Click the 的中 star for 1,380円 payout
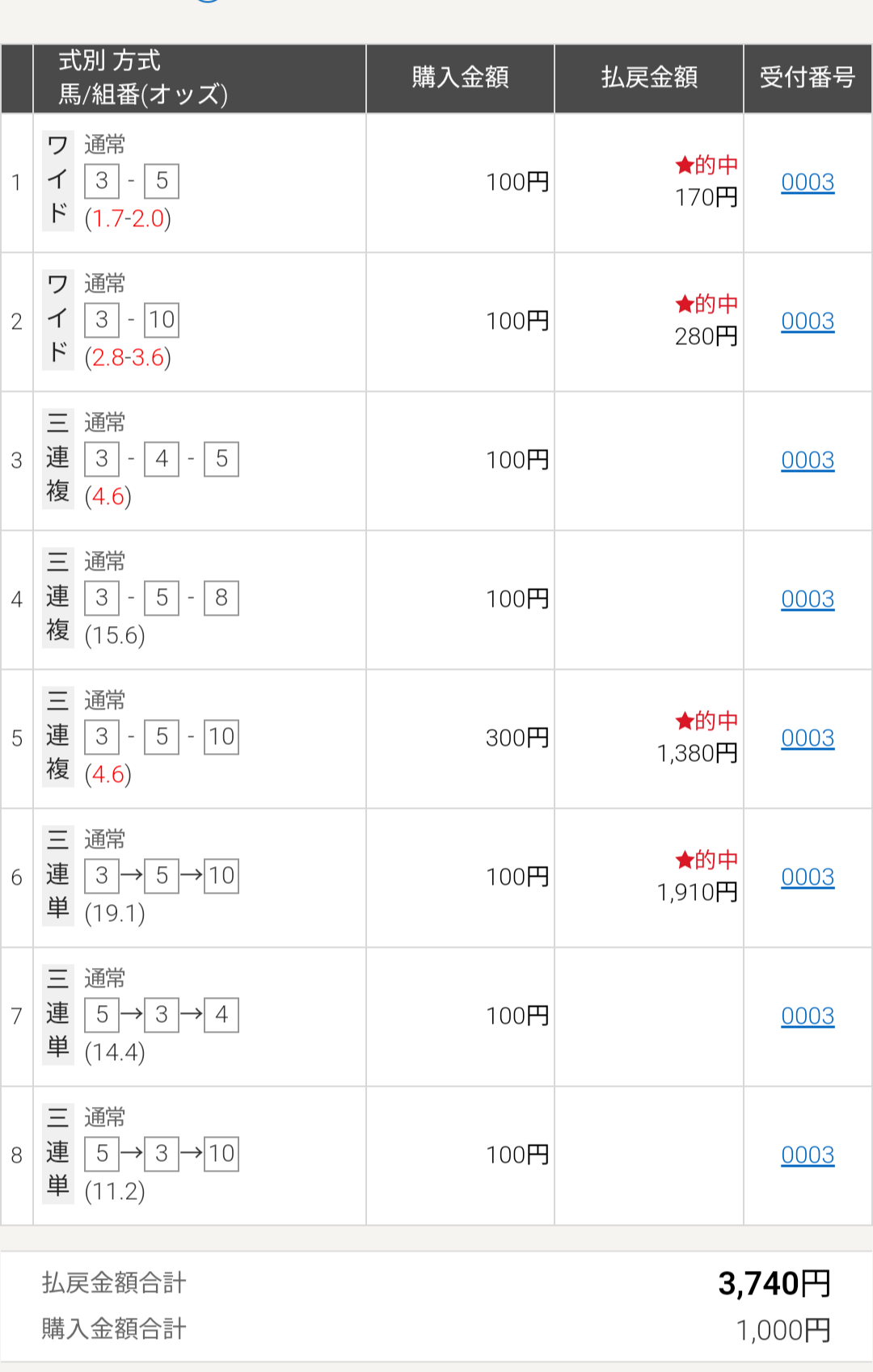The image size is (873, 1372). click(x=685, y=721)
